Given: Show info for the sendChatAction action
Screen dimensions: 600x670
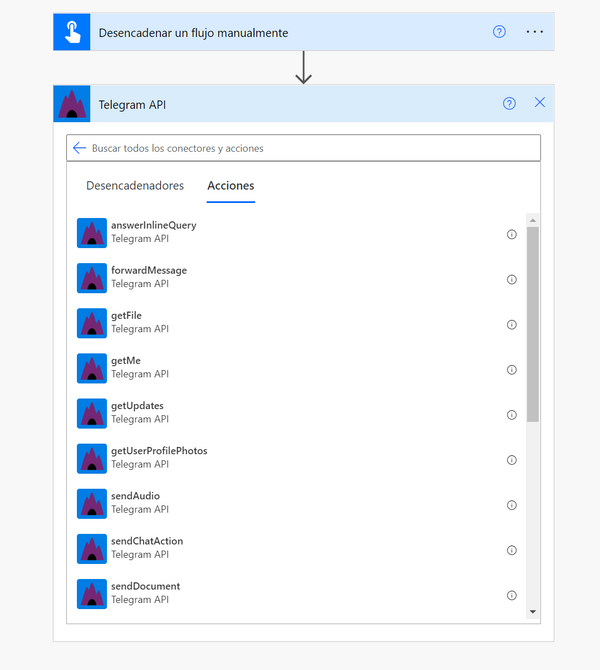Looking at the screenshot, I should (511, 550).
